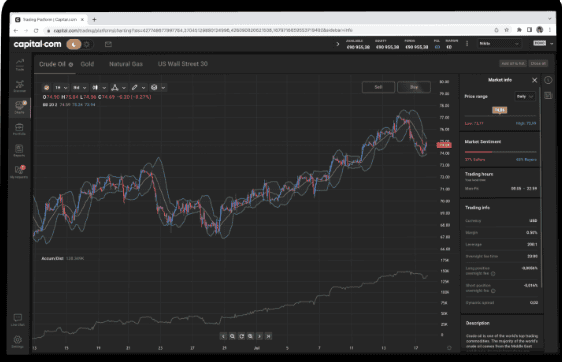The image size is (562, 362).
Task: Zoom out chart with magnifier button
Action: point(232,337)
